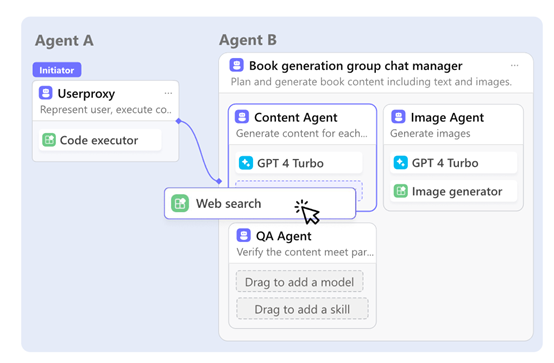
Task: Click the Agent B heading
Action: (248, 40)
